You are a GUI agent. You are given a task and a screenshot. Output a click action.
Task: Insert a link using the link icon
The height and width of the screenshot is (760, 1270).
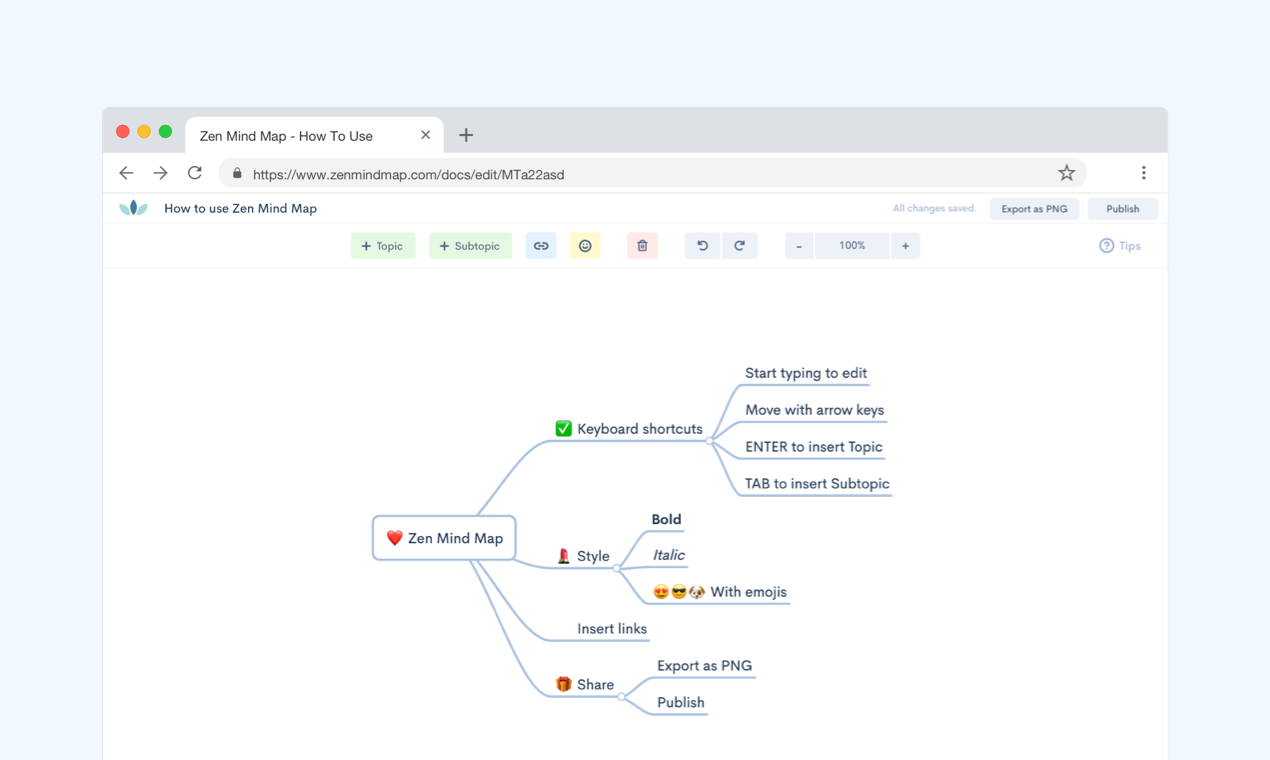(x=541, y=245)
